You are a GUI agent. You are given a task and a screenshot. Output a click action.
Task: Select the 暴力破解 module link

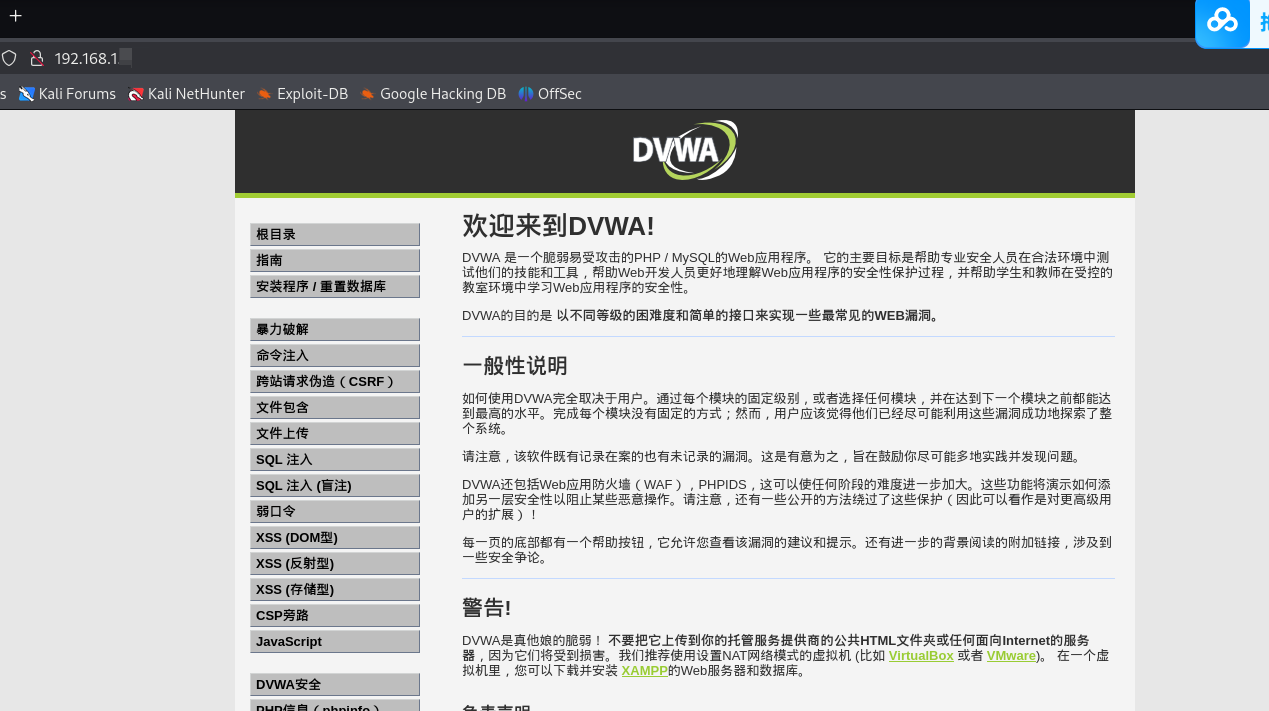pos(281,329)
